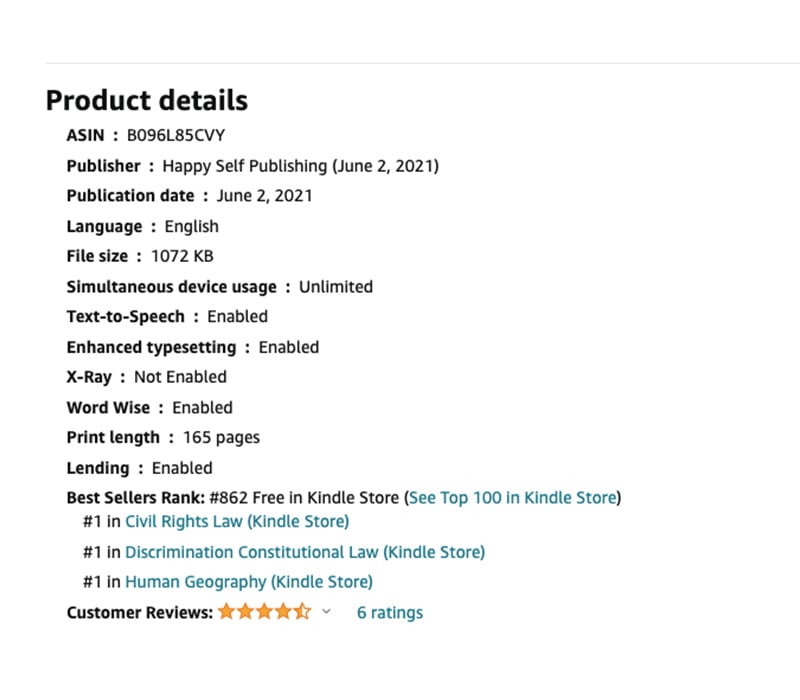Click the Publication date June 2, 2021
The height and width of the screenshot is (700, 800).
[264, 196]
